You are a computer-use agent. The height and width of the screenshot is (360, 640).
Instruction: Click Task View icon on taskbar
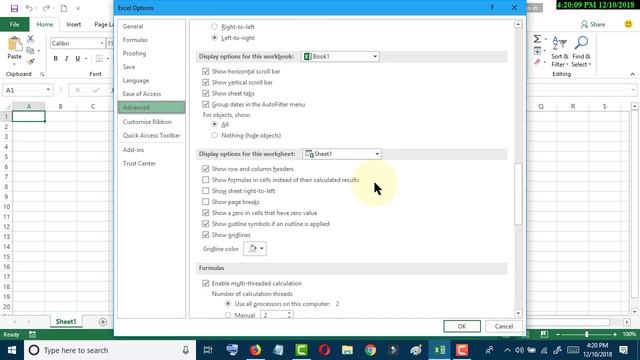(x=208, y=350)
